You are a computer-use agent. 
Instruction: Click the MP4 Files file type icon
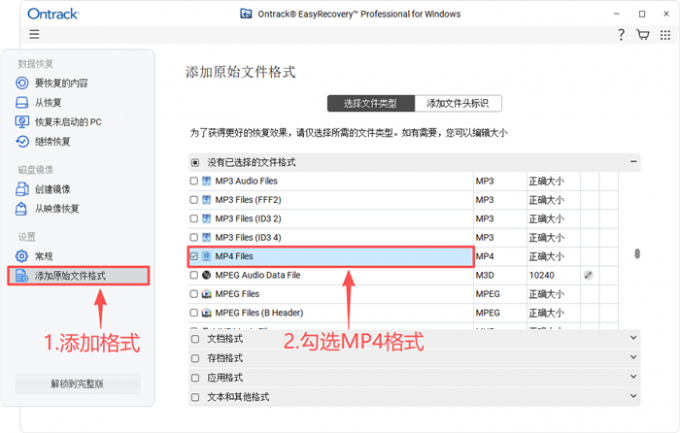coord(207,256)
